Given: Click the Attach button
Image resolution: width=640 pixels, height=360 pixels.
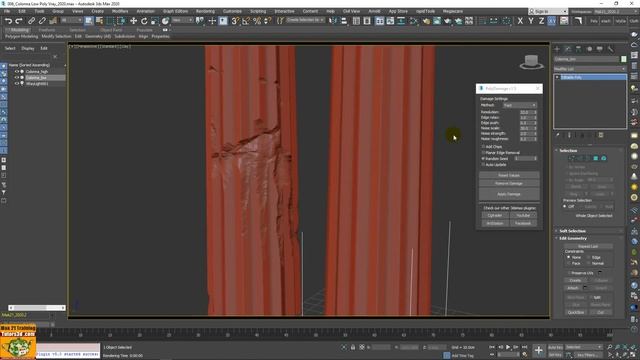Looking at the screenshot, I should pyautogui.click(x=573, y=288).
